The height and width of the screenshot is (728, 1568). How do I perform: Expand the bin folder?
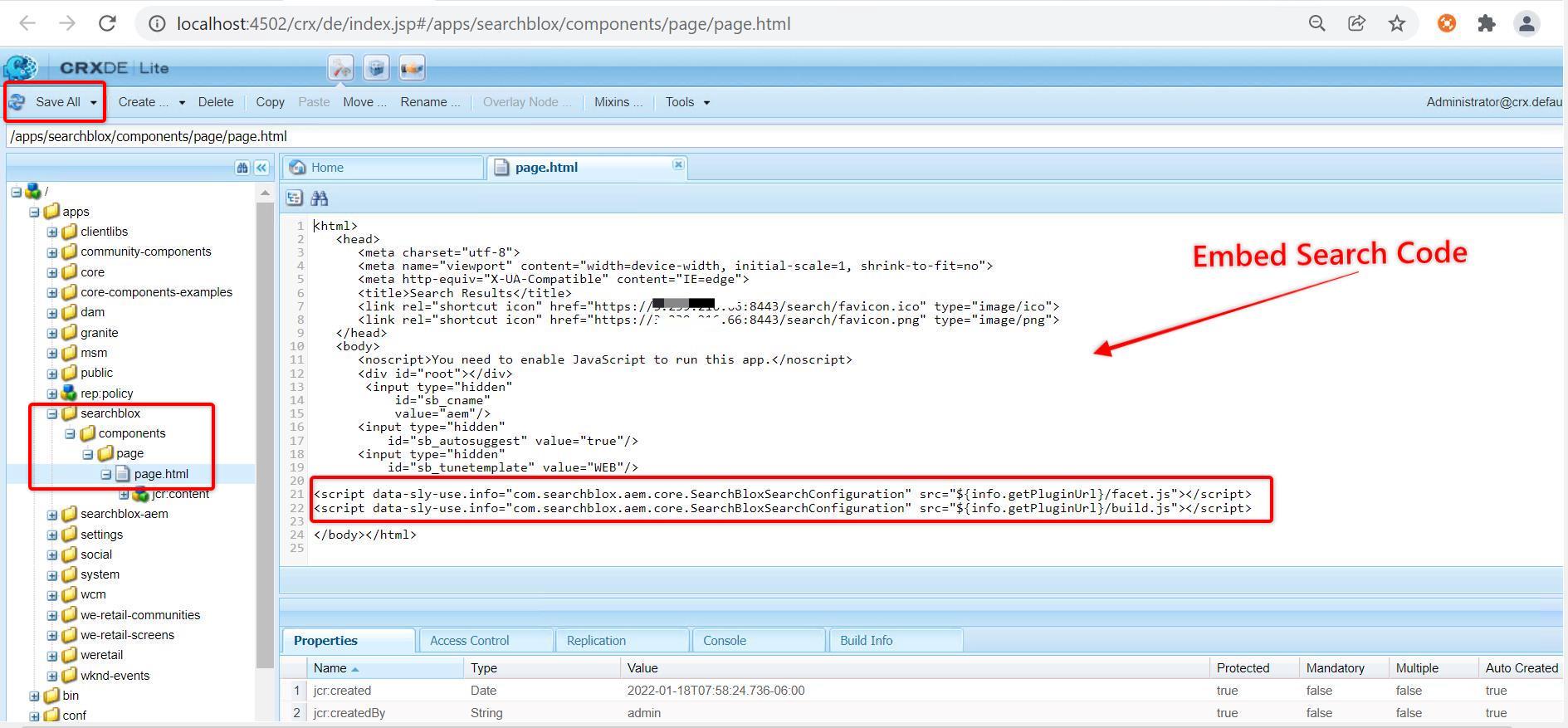(34, 696)
